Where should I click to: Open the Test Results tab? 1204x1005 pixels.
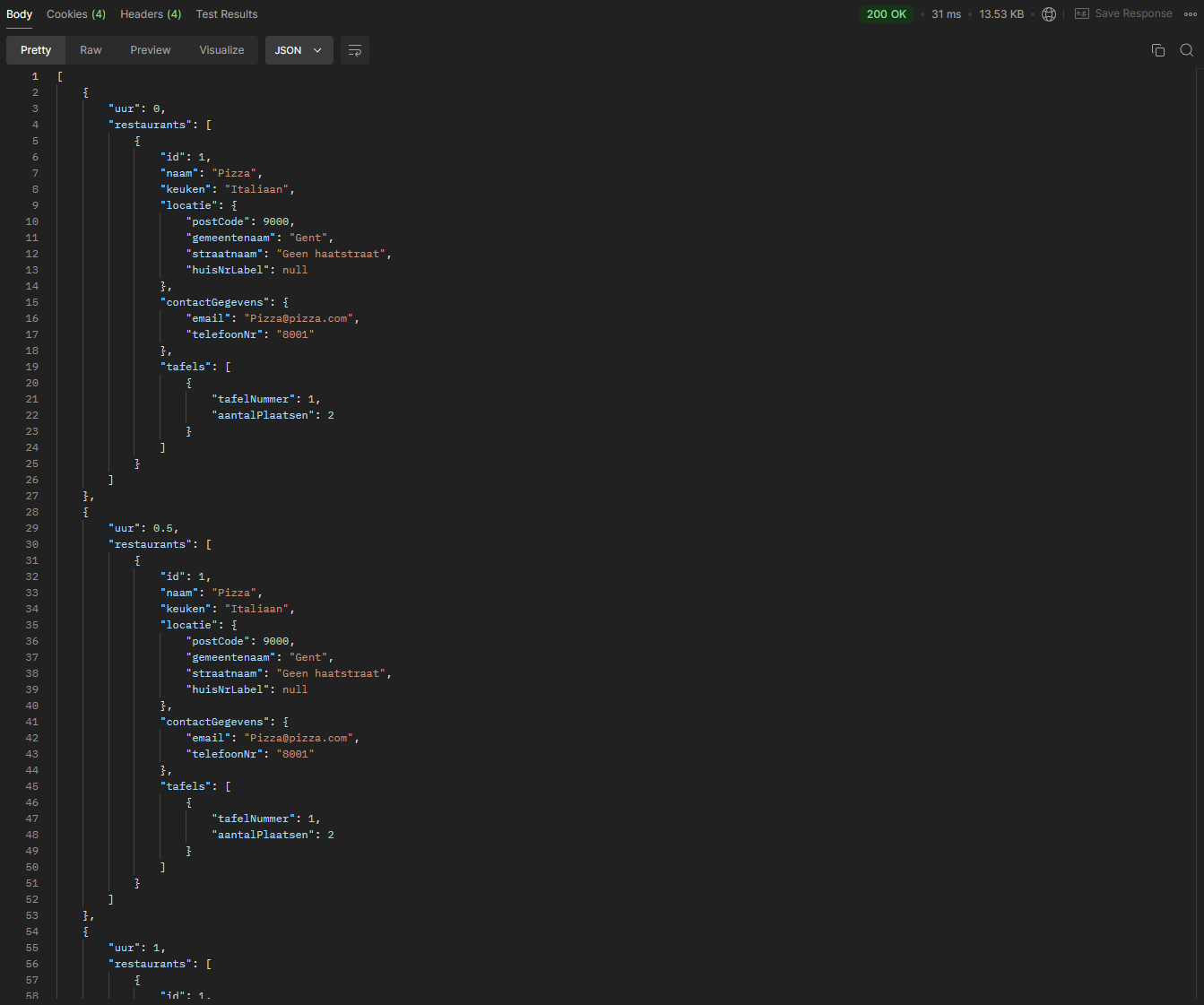227,14
